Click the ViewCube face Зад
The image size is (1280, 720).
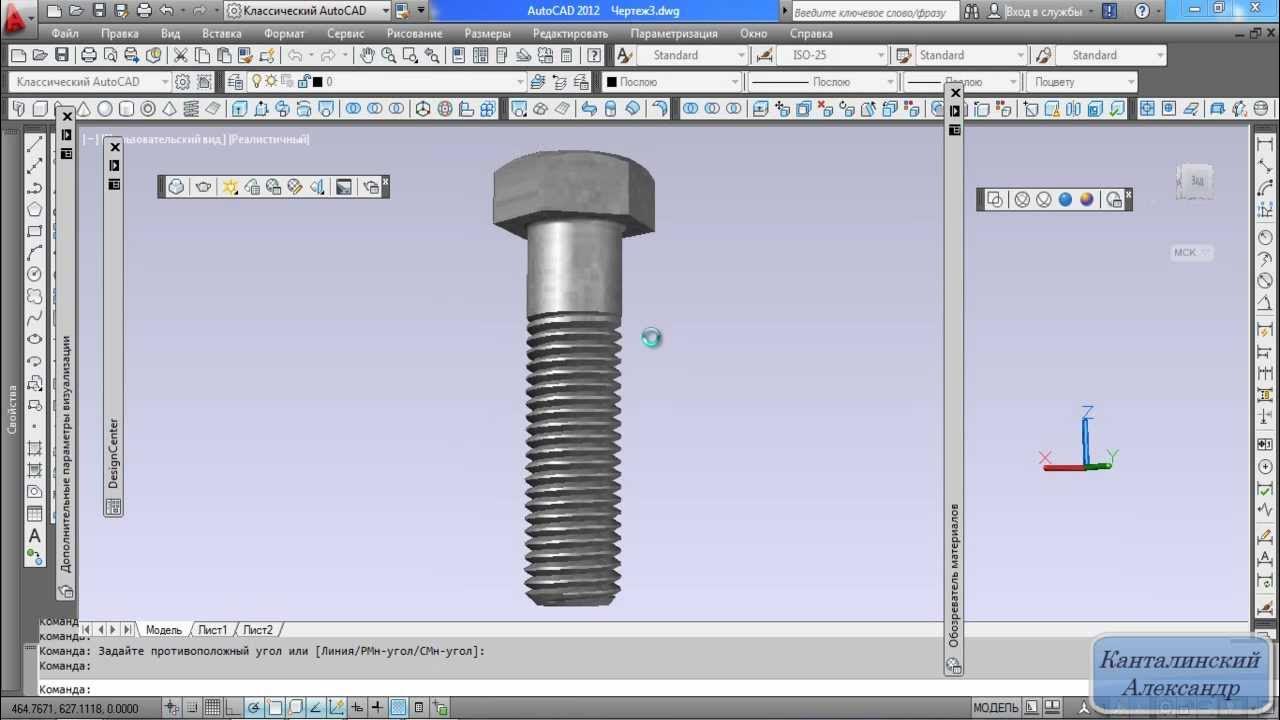point(1196,181)
